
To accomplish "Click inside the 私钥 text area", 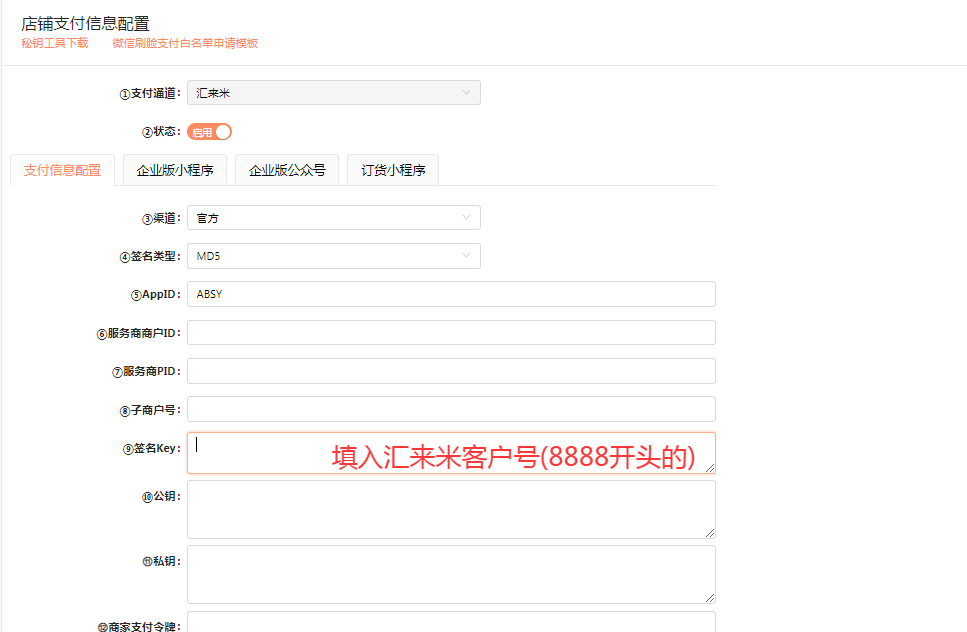I will pos(451,573).
